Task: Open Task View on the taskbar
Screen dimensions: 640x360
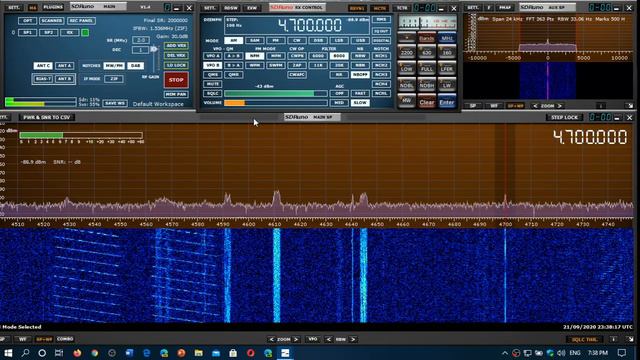Action: pyautogui.click(x=59, y=353)
